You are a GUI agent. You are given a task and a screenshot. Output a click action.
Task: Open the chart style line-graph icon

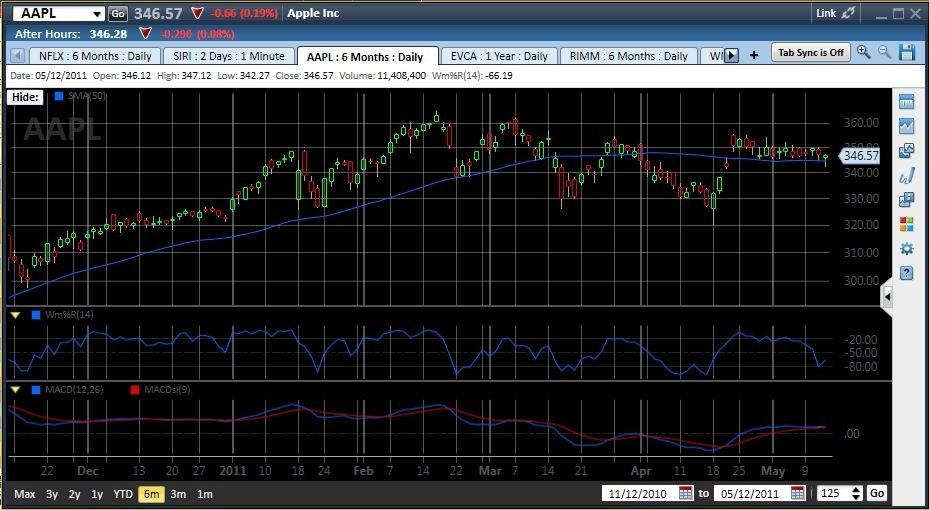[906, 126]
